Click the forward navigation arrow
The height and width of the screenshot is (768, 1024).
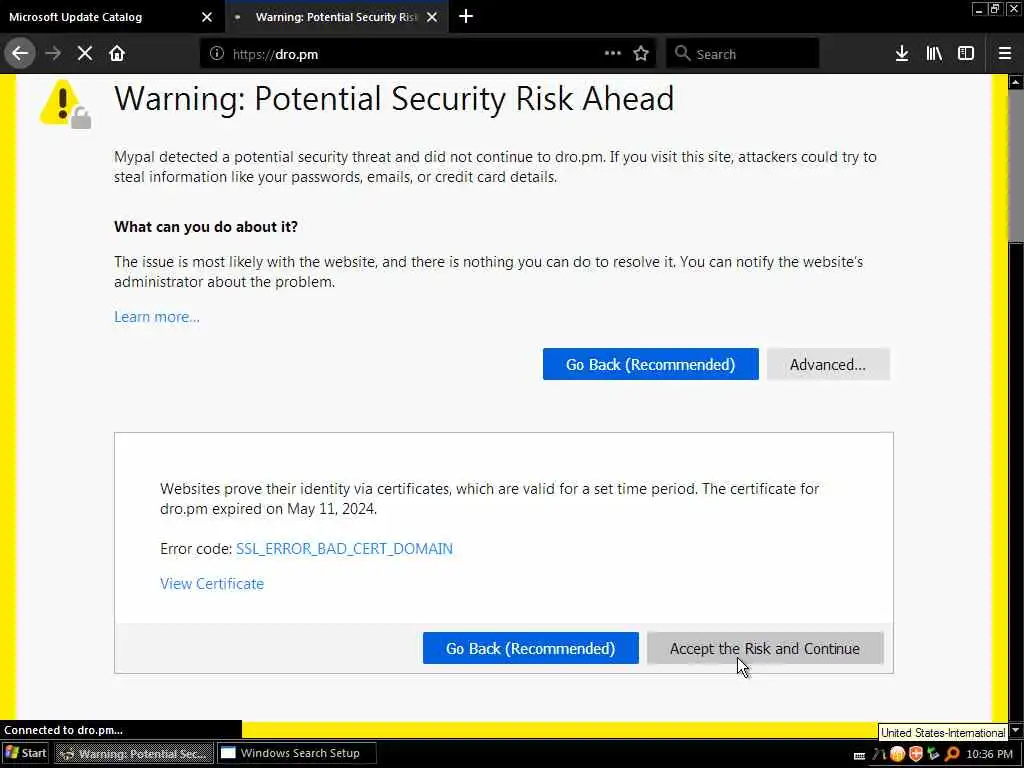(x=53, y=54)
